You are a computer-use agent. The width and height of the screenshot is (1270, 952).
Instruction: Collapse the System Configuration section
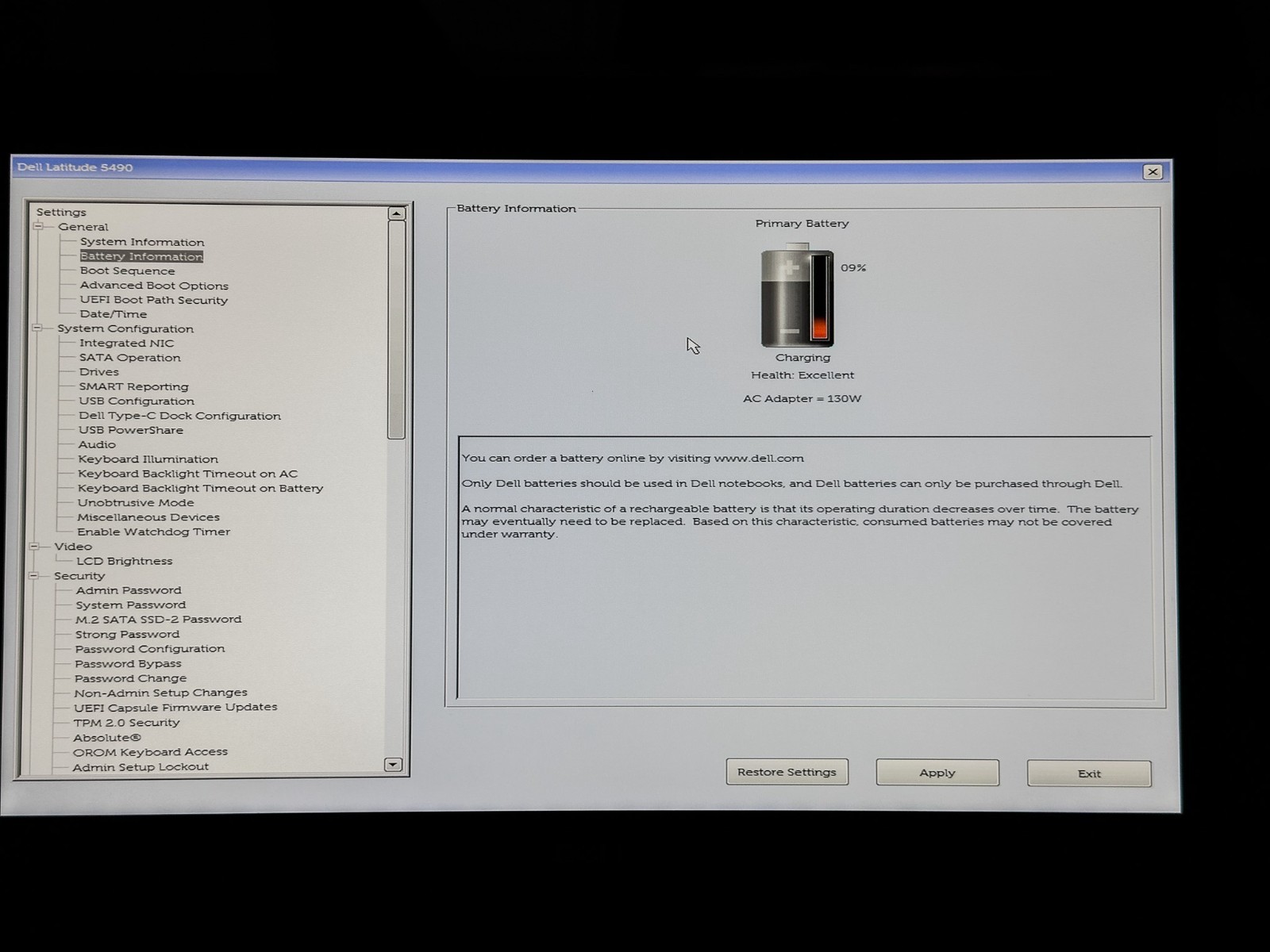tap(37, 328)
